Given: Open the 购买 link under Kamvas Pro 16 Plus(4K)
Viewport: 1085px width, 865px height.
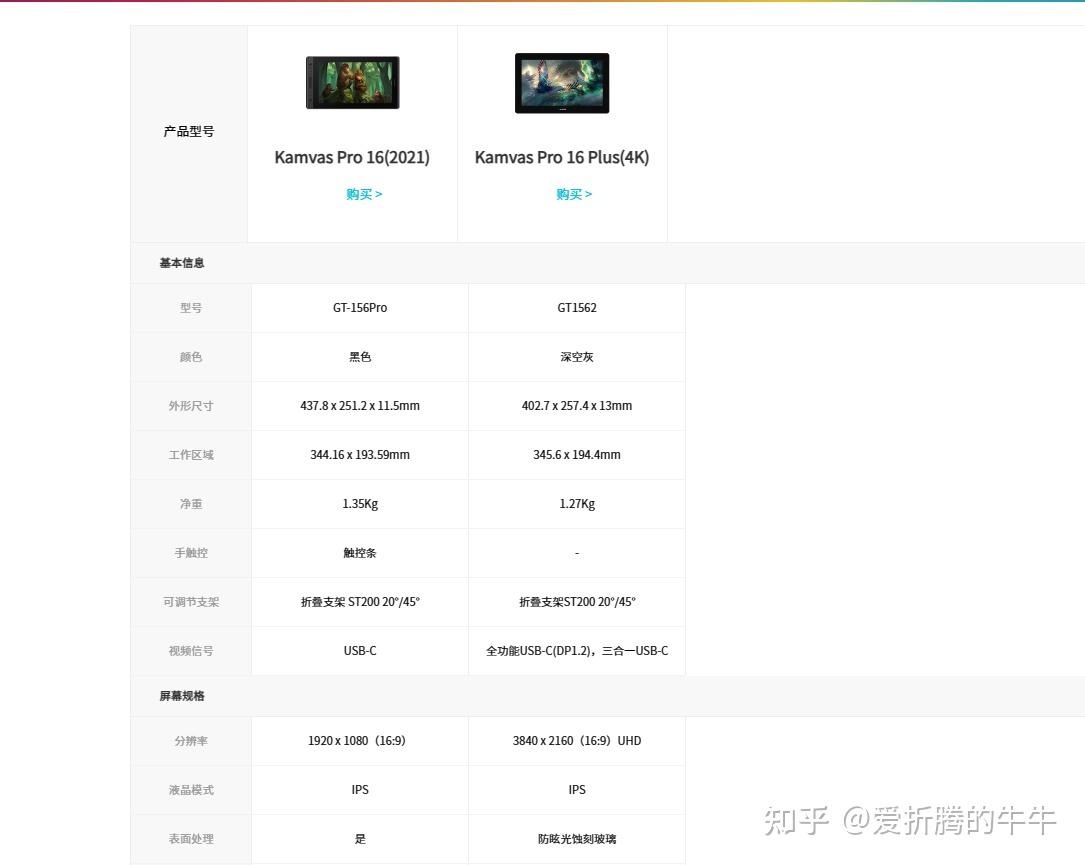Looking at the screenshot, I should tap(574, 194).
